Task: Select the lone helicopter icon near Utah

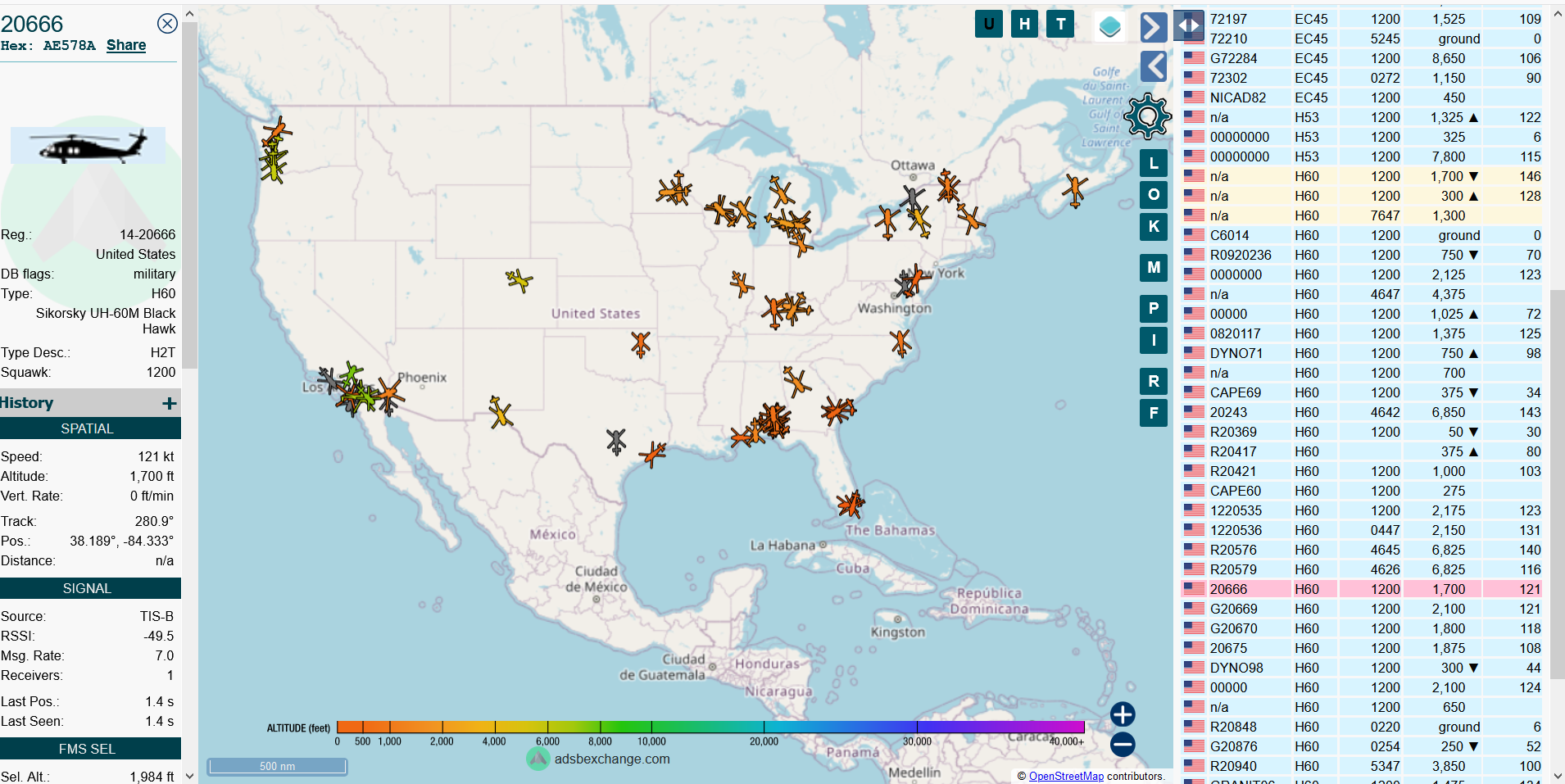Action: coord(519,280)
